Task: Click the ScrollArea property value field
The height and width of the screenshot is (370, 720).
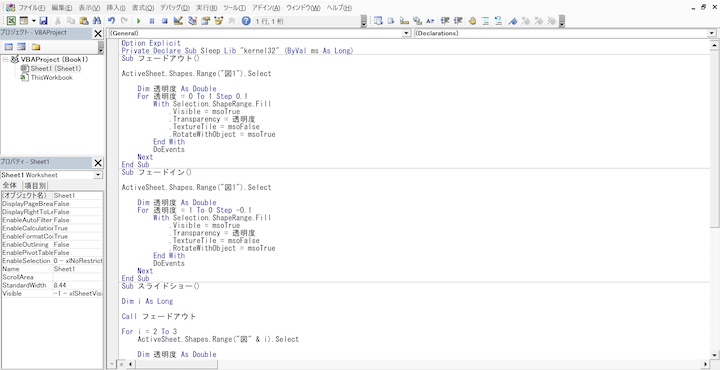Action: pos(78,277)
